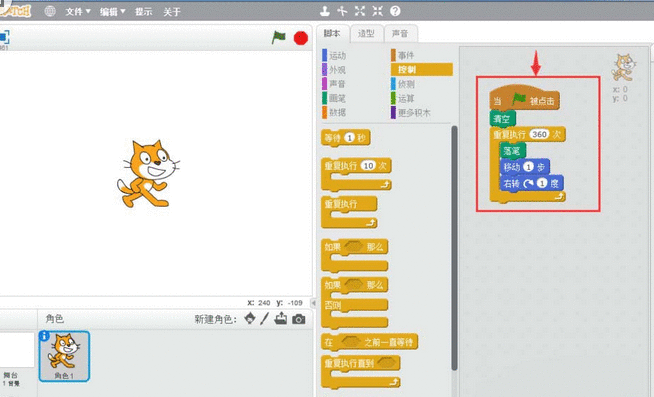Click the forever 重复执行 palette block
Viewport: 654px width, 397px height.
pos(349,212)
